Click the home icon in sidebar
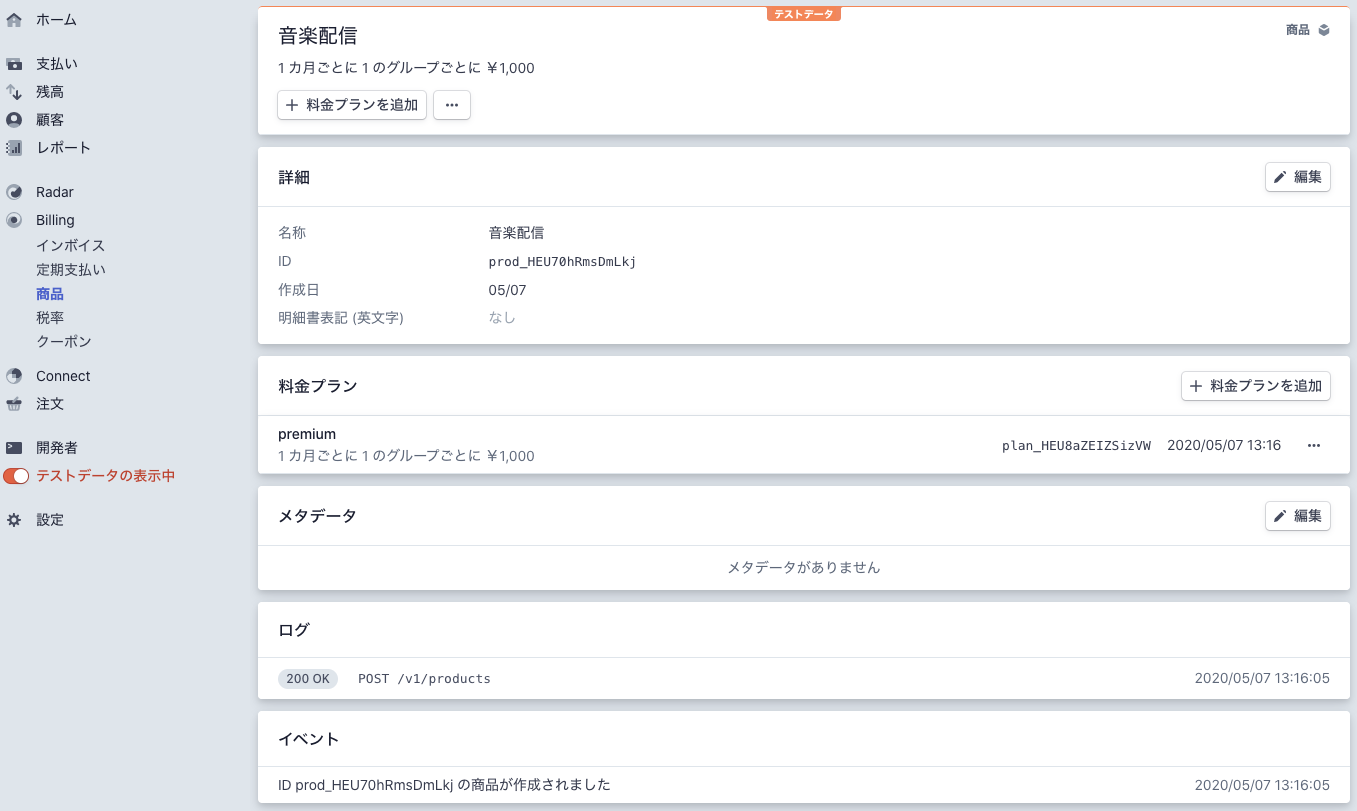 coord(14,20)
